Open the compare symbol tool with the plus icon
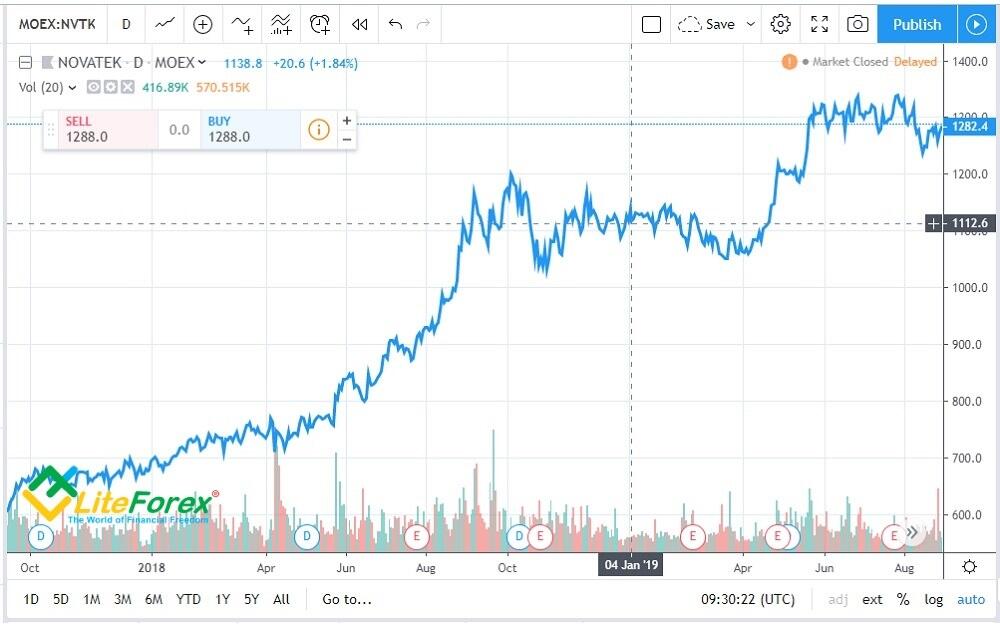 (x=202, y=24)
